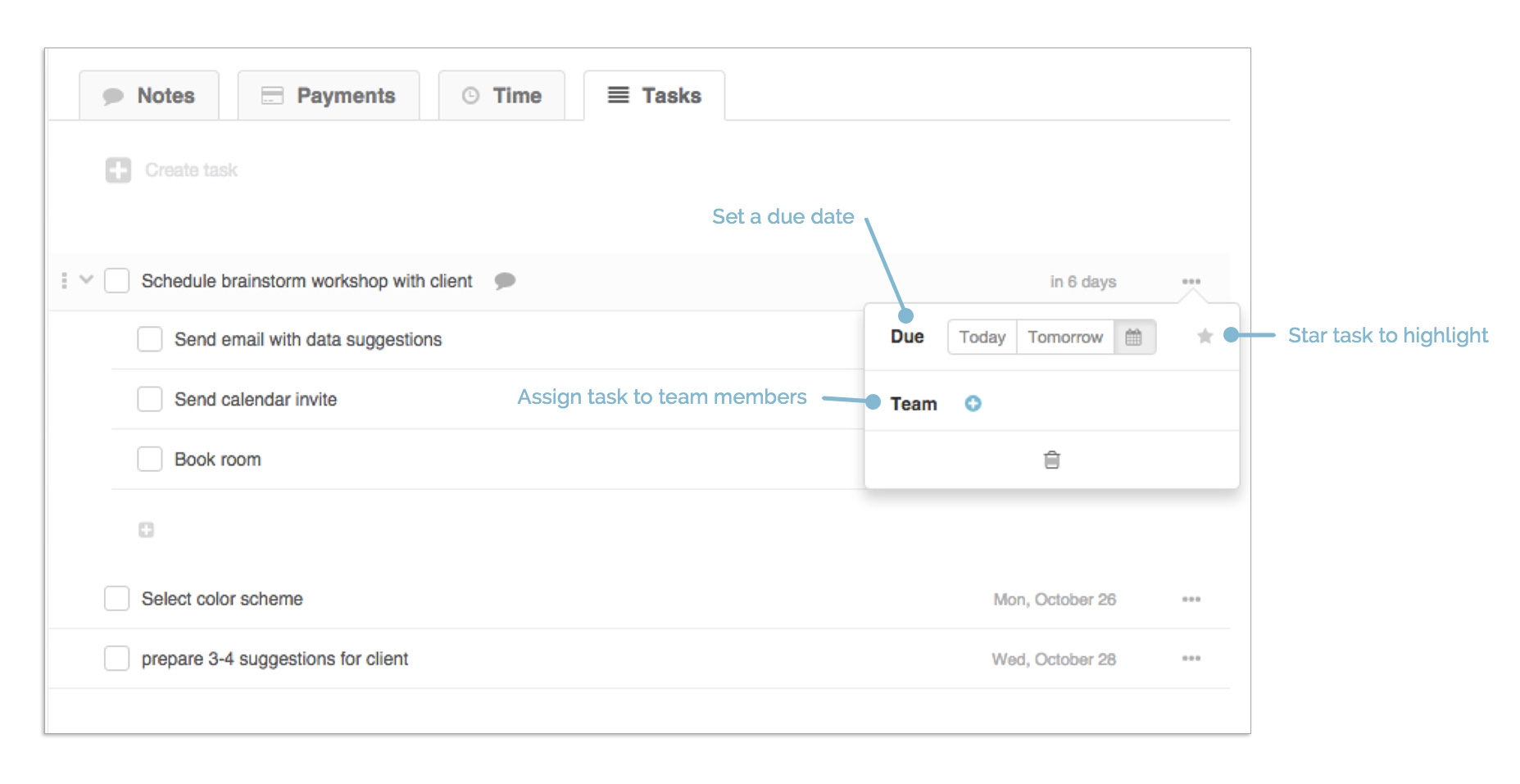Screen dimensions: 1520x784
Task: Open options for prepare 3-4 suggestions task
Action: click(1191, 658)
